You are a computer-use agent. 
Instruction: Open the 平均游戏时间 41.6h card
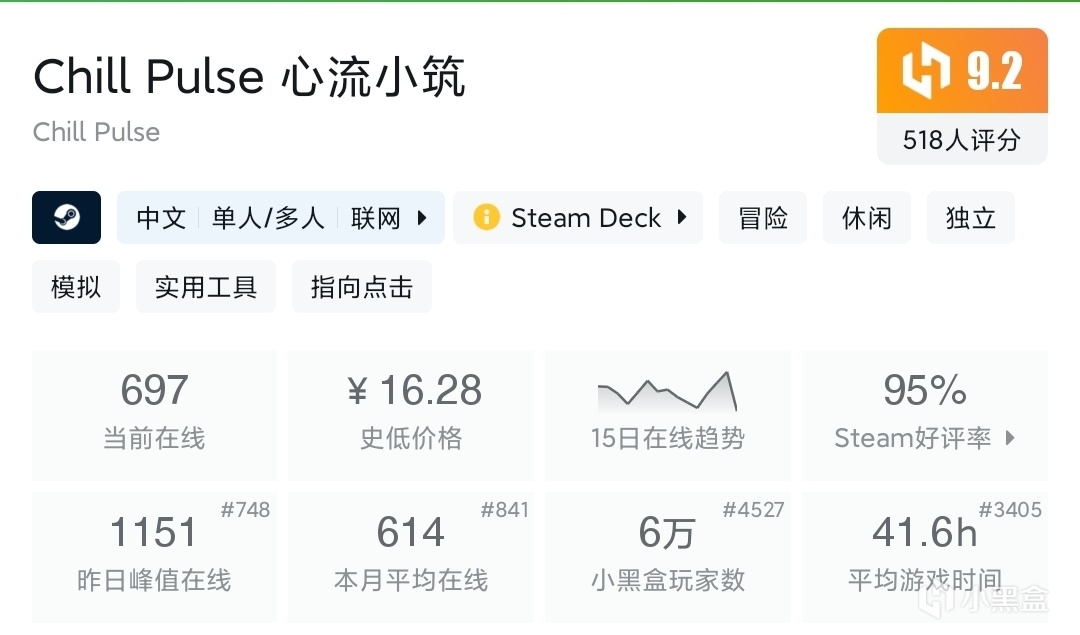(924, 555)
